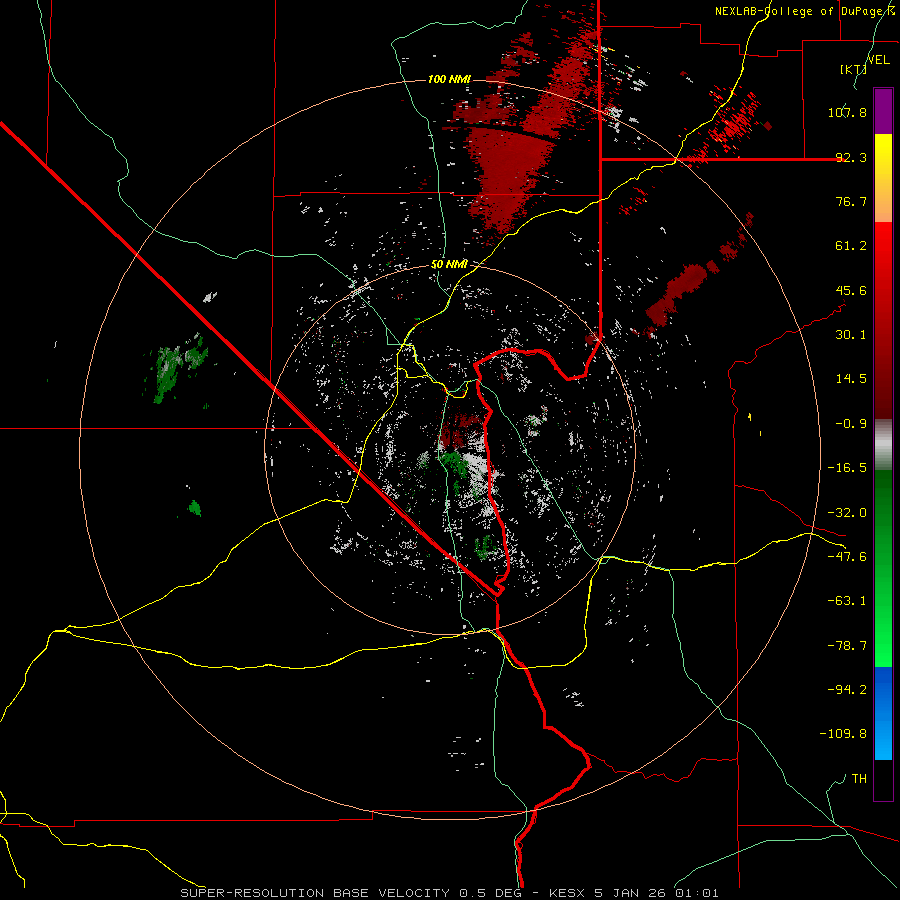
Task: Click the -78.7 legend value
Action: (847, 646)
